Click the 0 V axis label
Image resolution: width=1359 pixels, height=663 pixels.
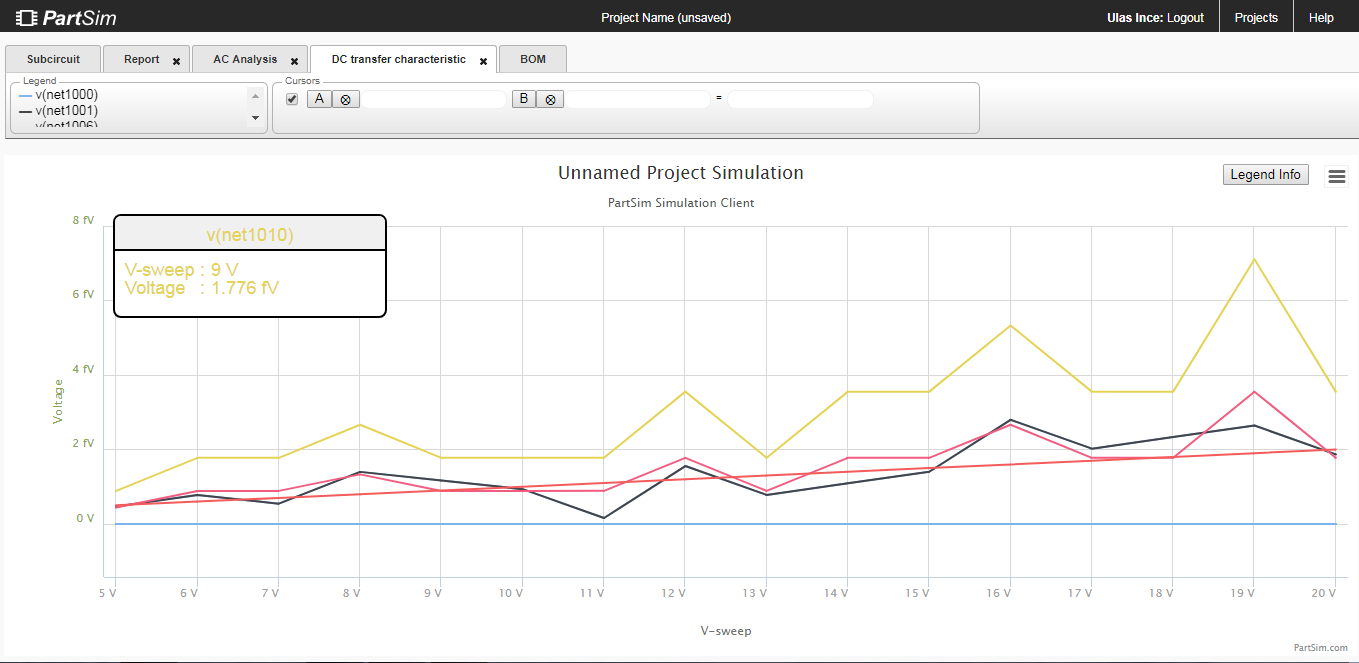(x=85, y=519)
